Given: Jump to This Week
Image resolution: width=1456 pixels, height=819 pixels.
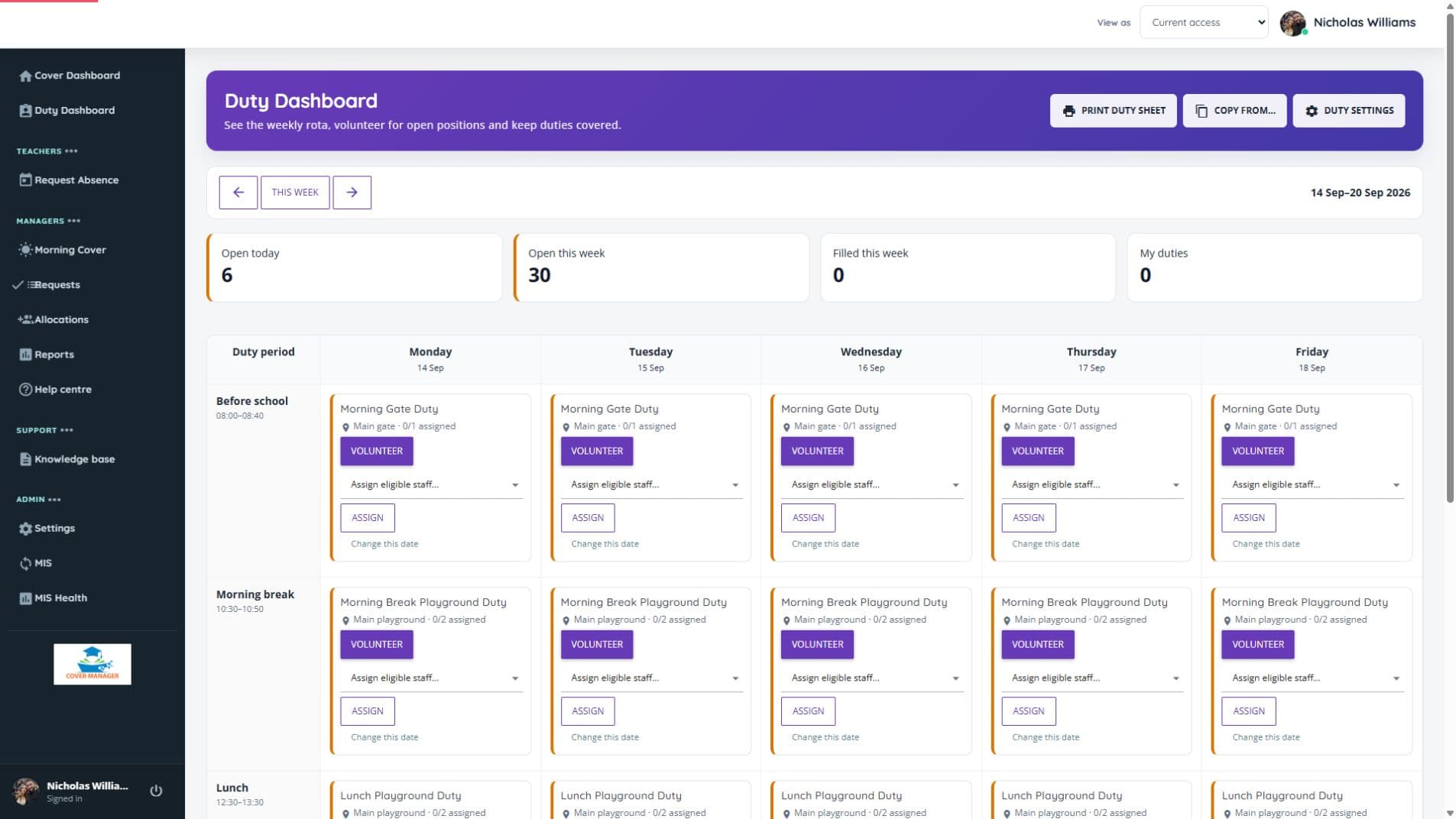Looking at the screenshot, I should click(295, 193).
